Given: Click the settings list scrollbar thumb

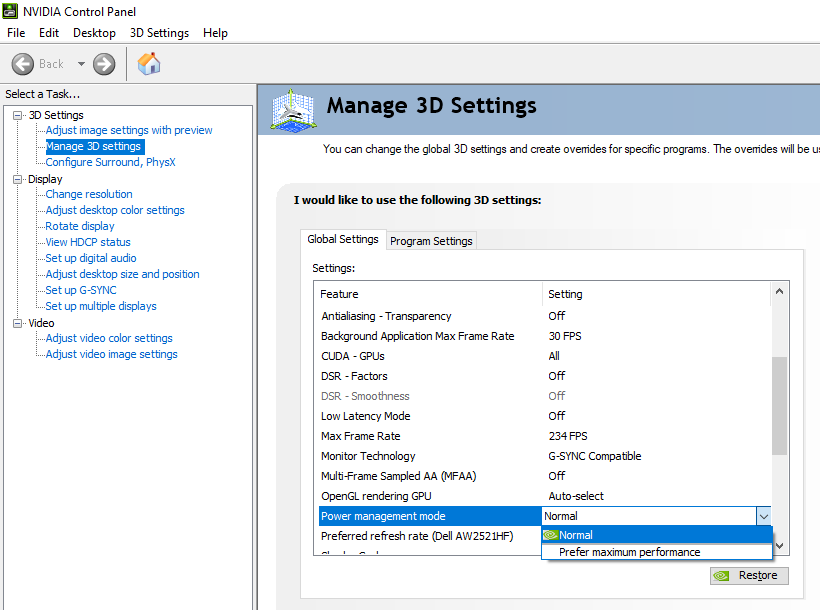Looking at the screenshot, I should pyautogui.click(x=779, y=406).
